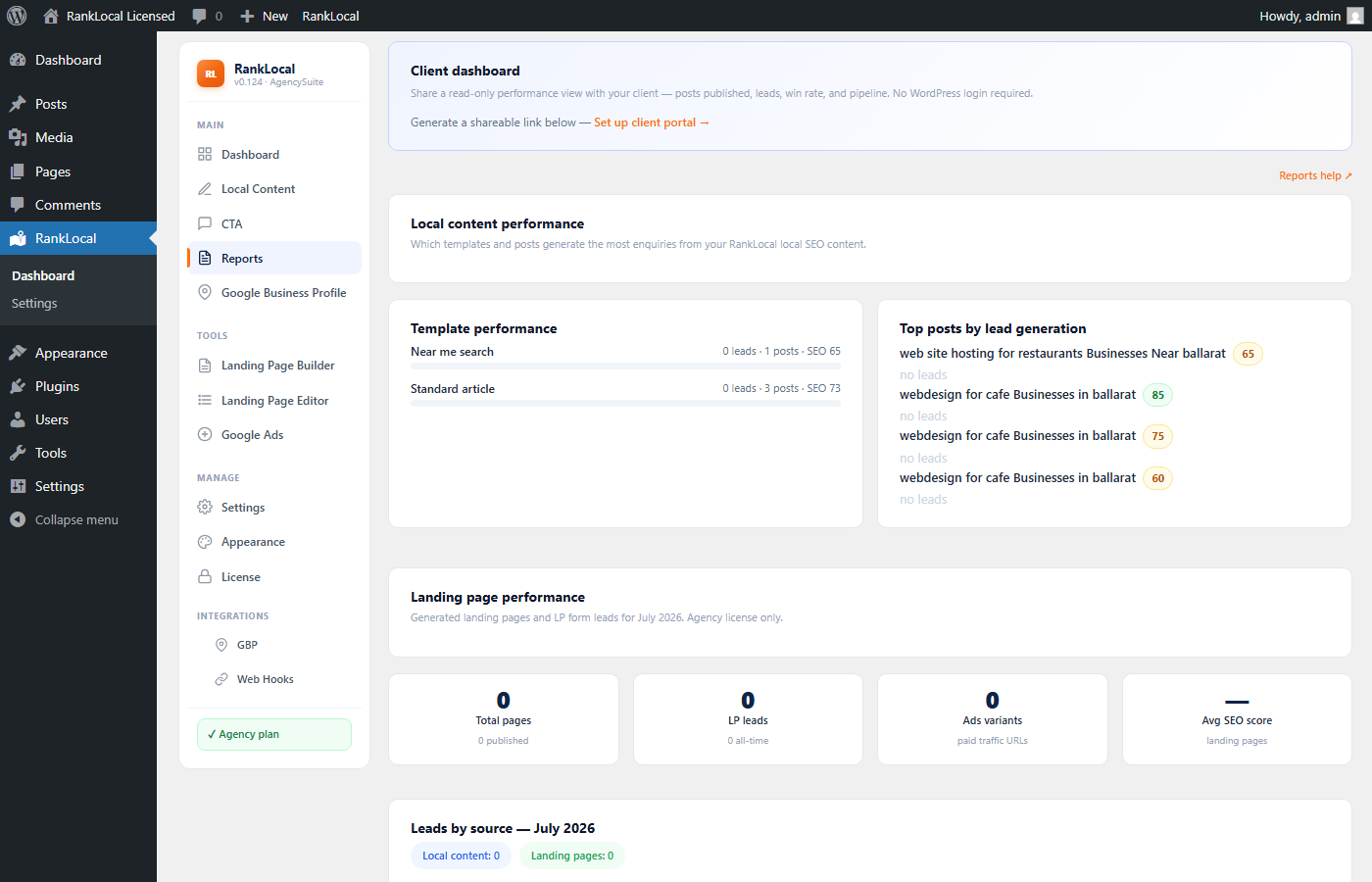This screenshot has width=1372, height=882.
Task: Click the SEO score 65 badge
Action: (1248, 354)
